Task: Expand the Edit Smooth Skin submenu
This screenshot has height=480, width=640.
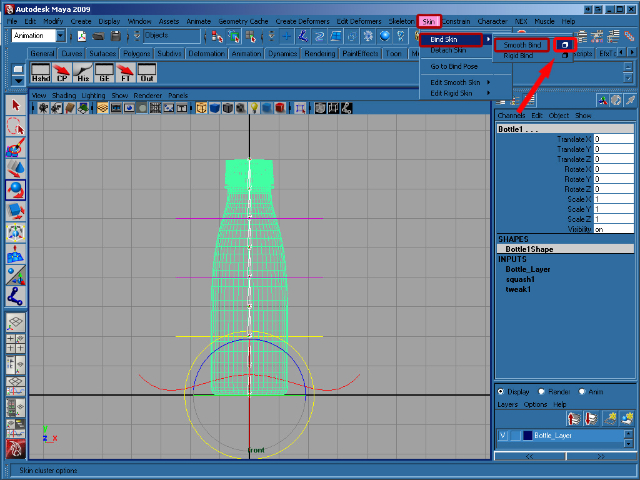Action: (460, 82)
